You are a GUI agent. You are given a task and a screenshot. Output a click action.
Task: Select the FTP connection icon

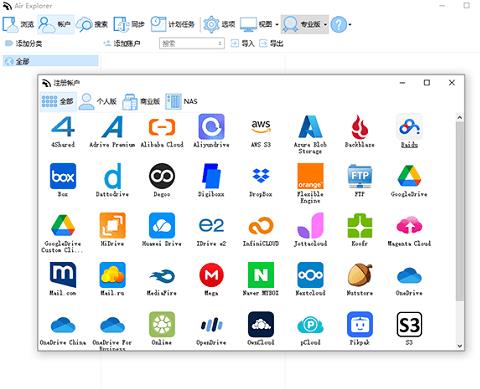click(x=359, y=180)
